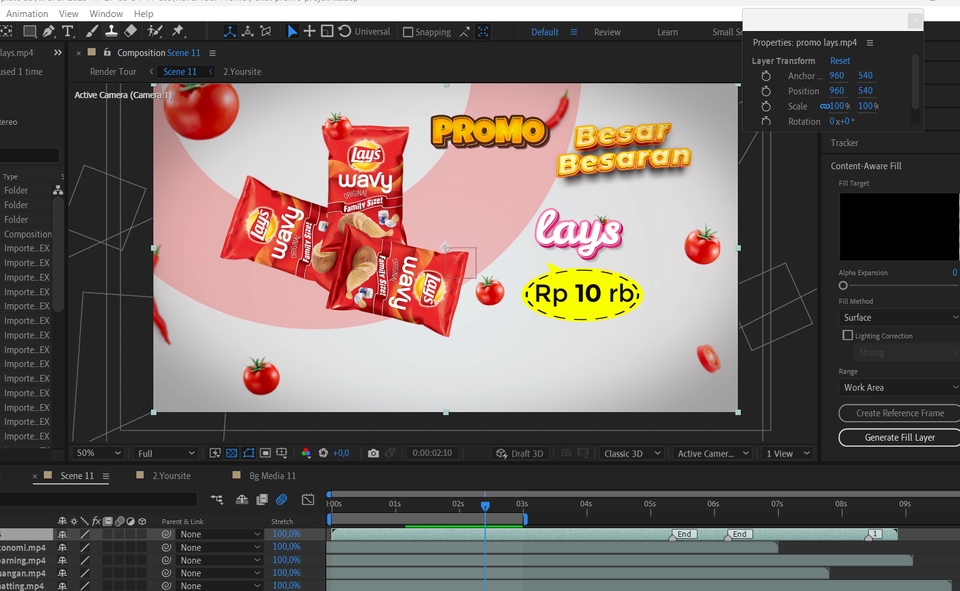
Task: Switch to the 2.Yoursite timeline tab
Action: click(x=171, y=475)
